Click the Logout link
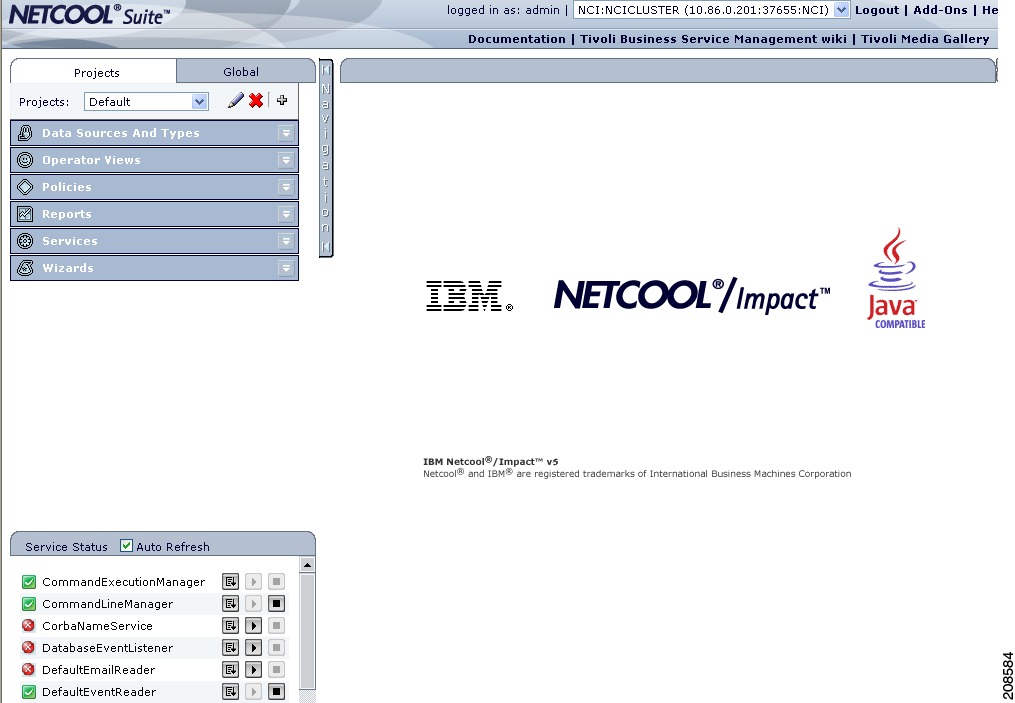This screenshot has width=1015, height=703. point(877,10)
